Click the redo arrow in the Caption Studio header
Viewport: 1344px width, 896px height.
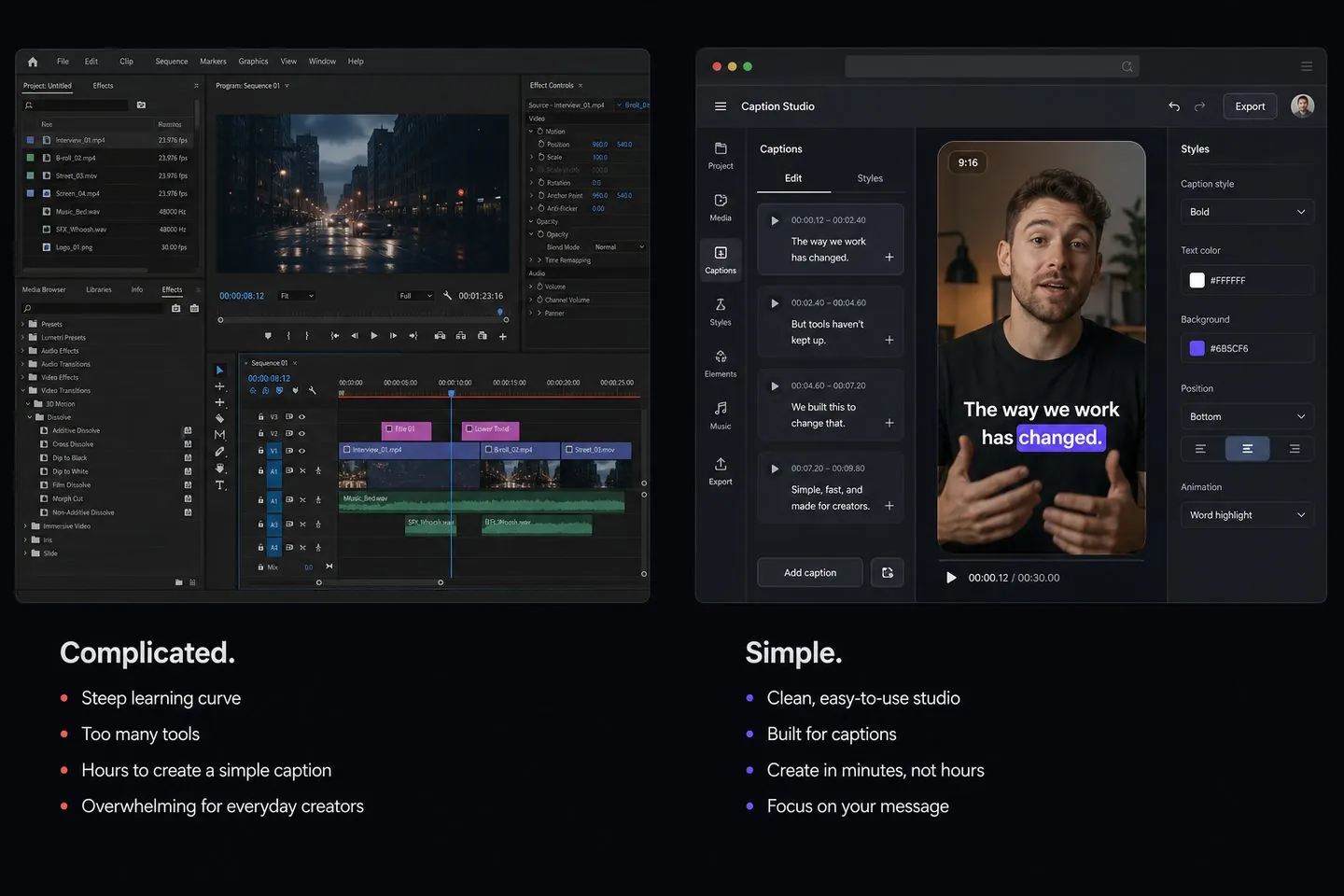(1199, 106)
